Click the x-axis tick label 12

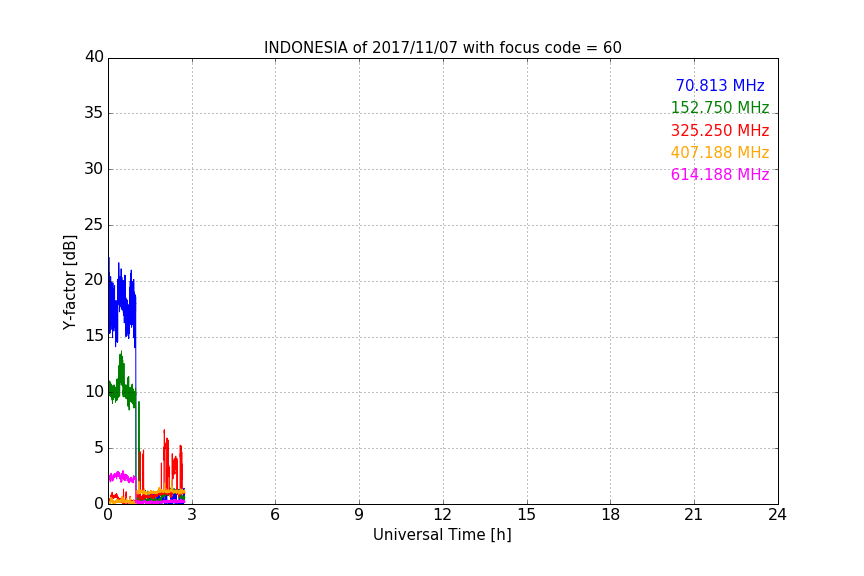[442, 515]
